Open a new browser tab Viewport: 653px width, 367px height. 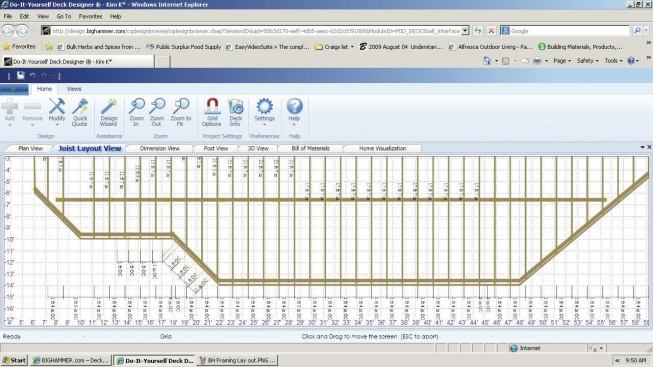pyautogui.click(x=162, y=62)
